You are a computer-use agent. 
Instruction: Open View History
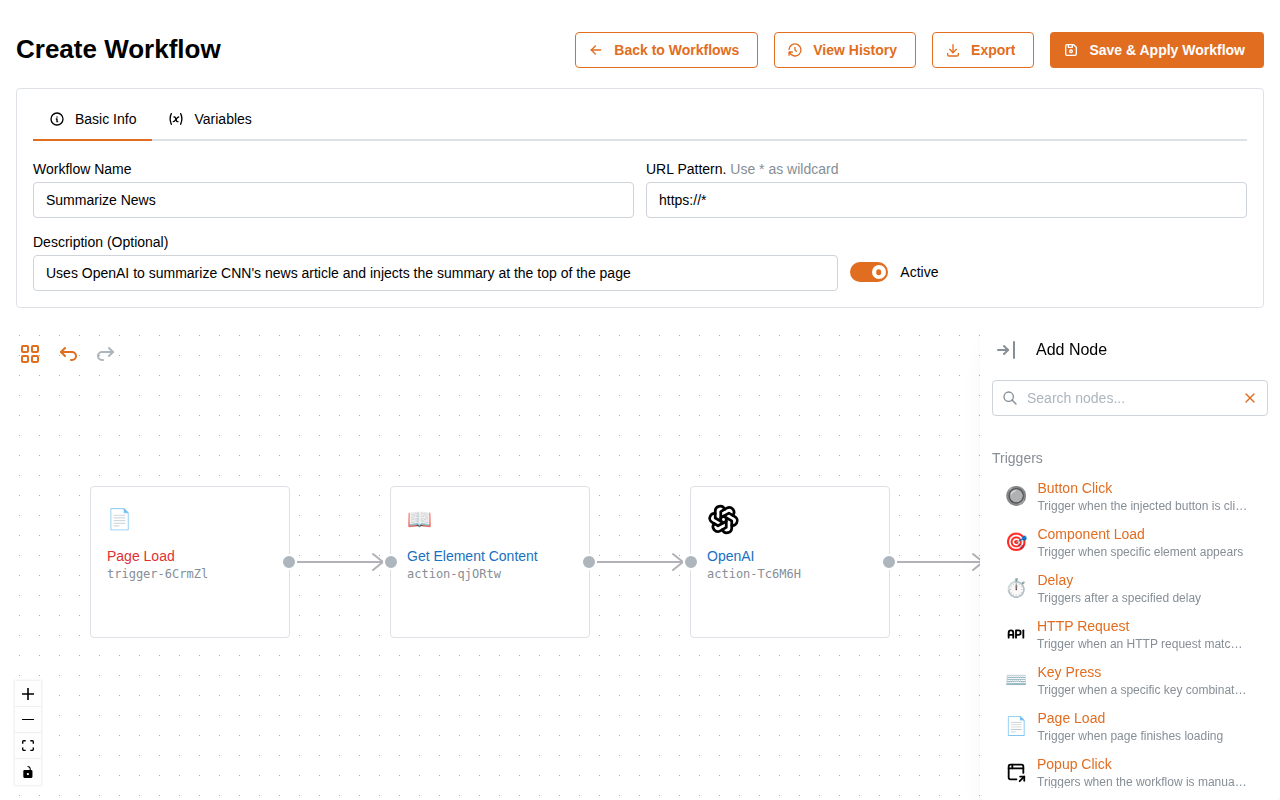coord(844,49)
